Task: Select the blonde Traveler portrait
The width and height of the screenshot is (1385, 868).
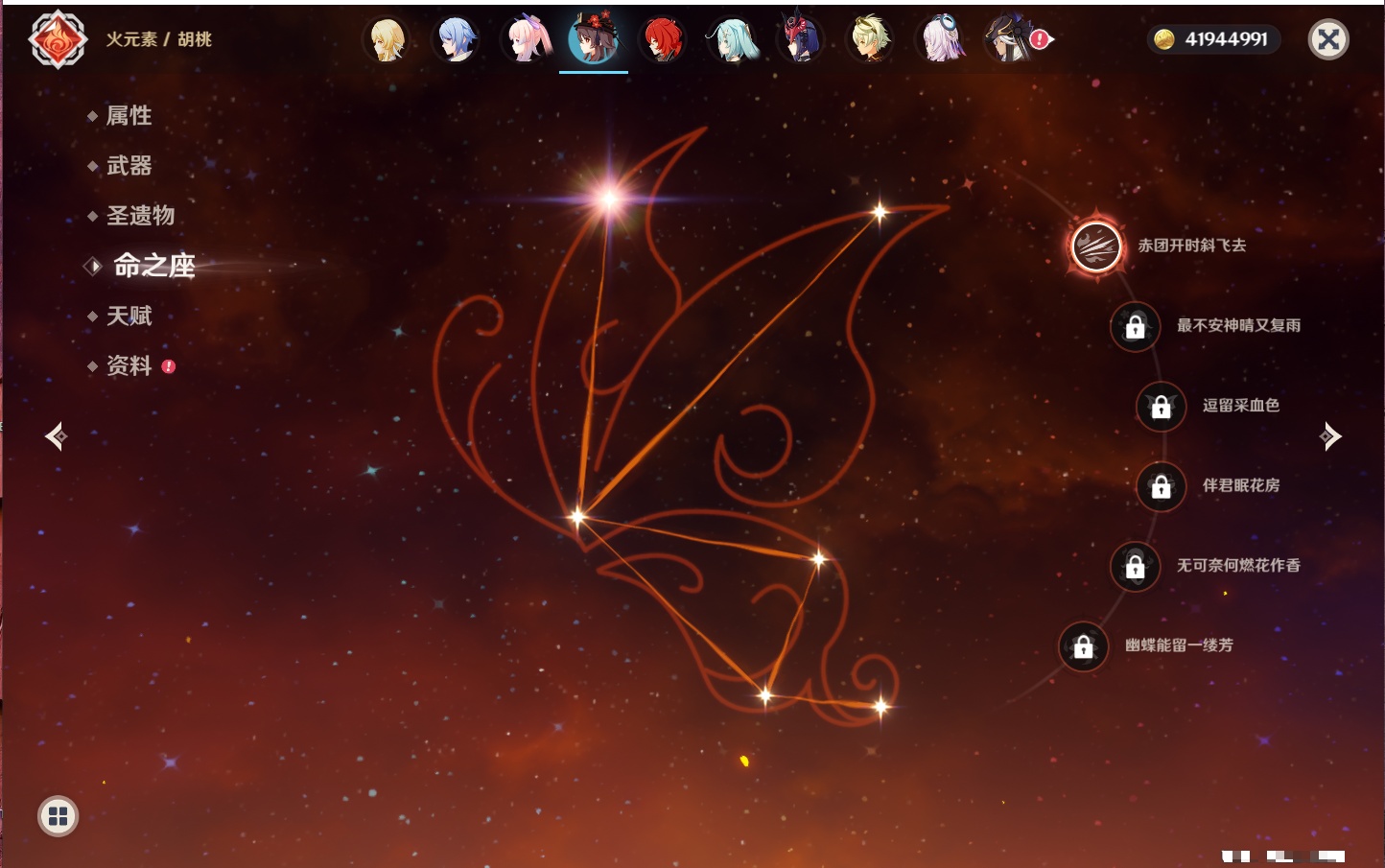Action: 387,39
